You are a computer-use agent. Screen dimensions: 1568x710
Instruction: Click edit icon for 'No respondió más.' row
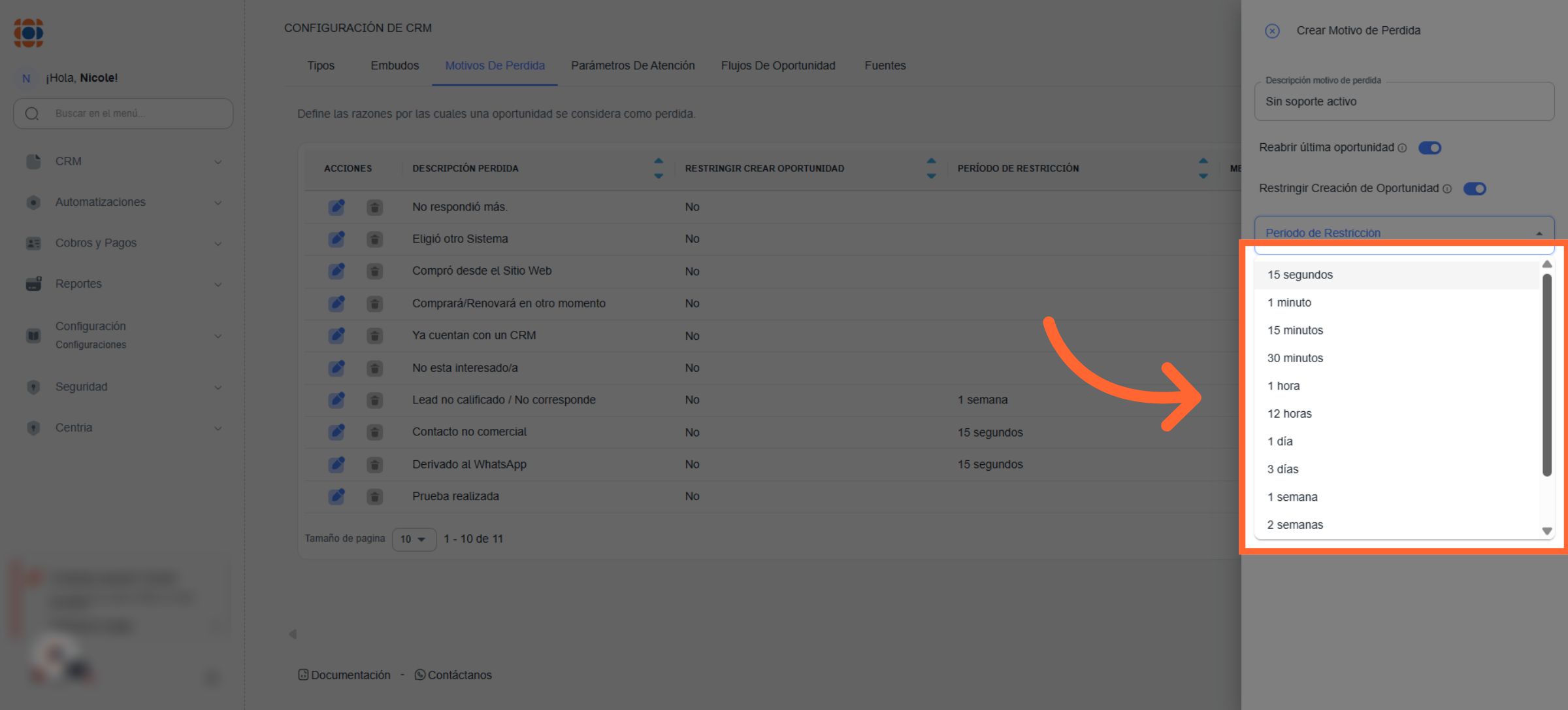[x=336, y=207]
